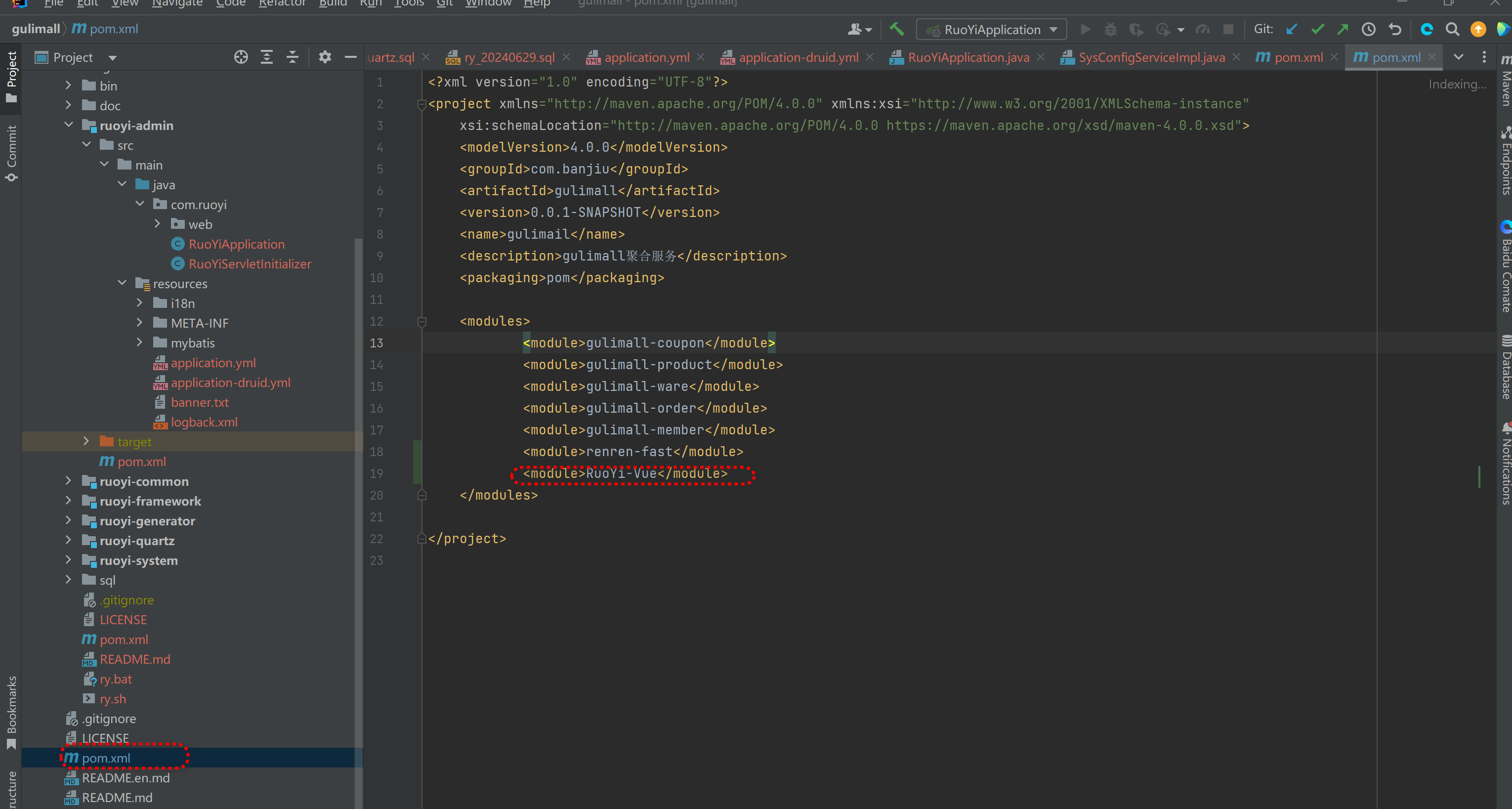Viewport: 1512px width, 809px height.
Task: Click the Git rollback undo icon
Action: point(1394,29)
